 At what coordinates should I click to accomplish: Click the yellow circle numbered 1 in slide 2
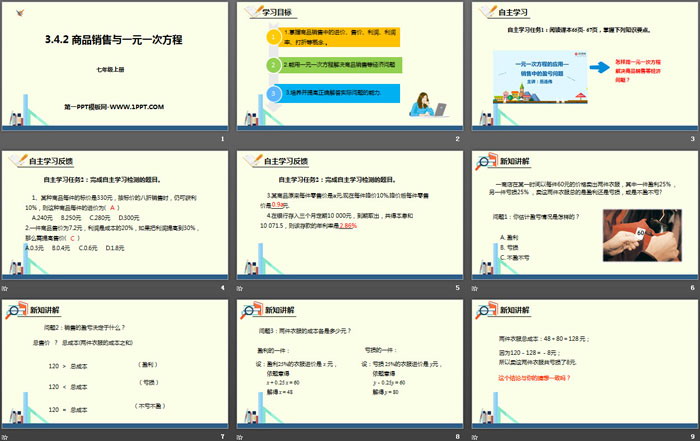point(273,37)
